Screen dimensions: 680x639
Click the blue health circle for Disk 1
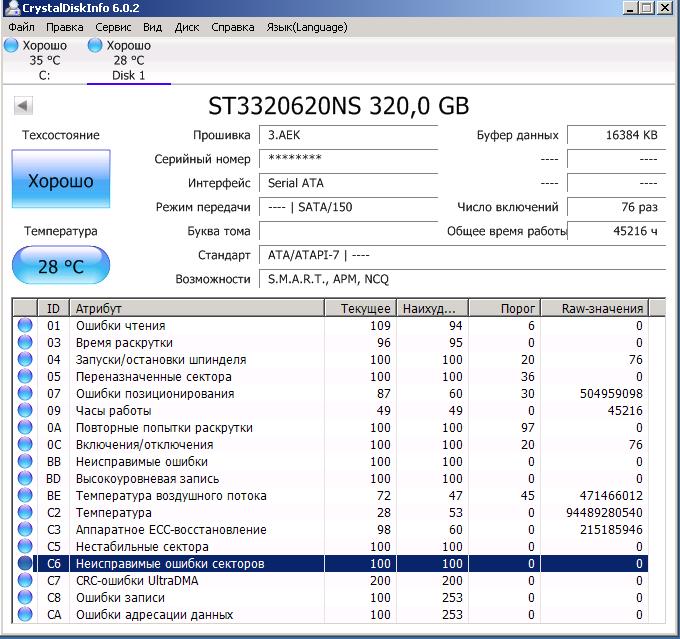click(x=95, y=45)
